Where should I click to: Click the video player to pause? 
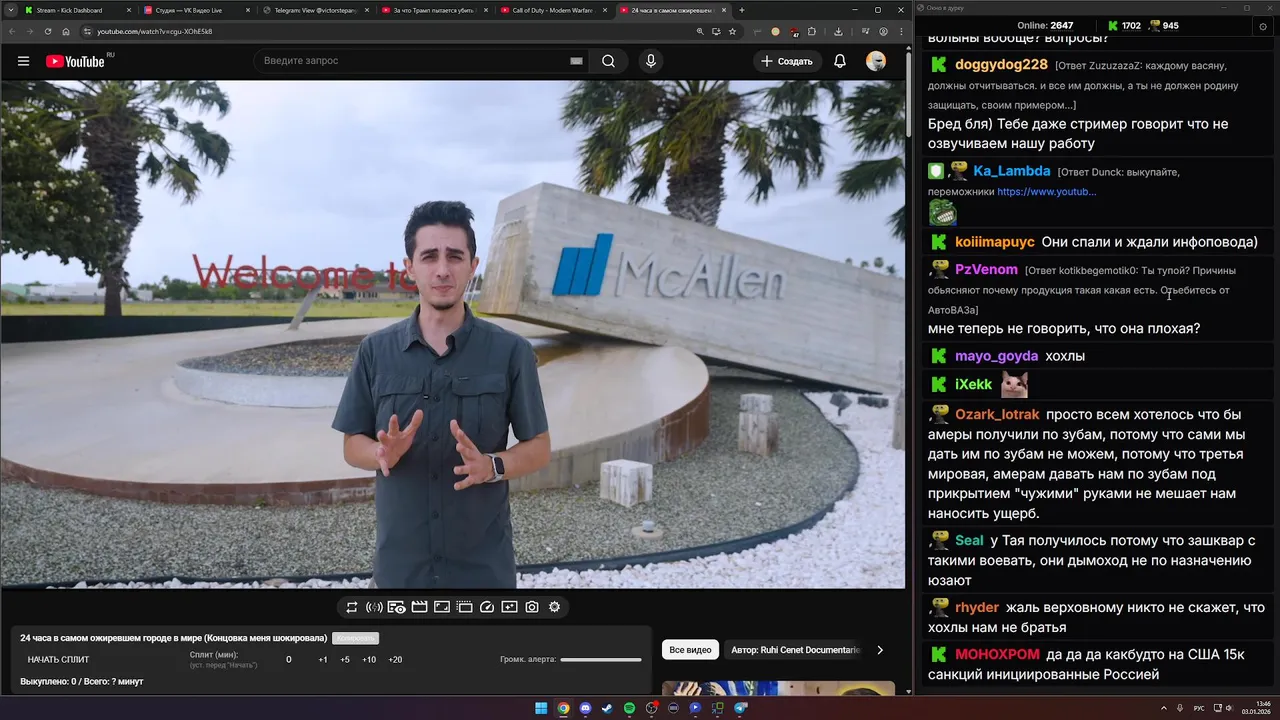(x=452, y=334)
